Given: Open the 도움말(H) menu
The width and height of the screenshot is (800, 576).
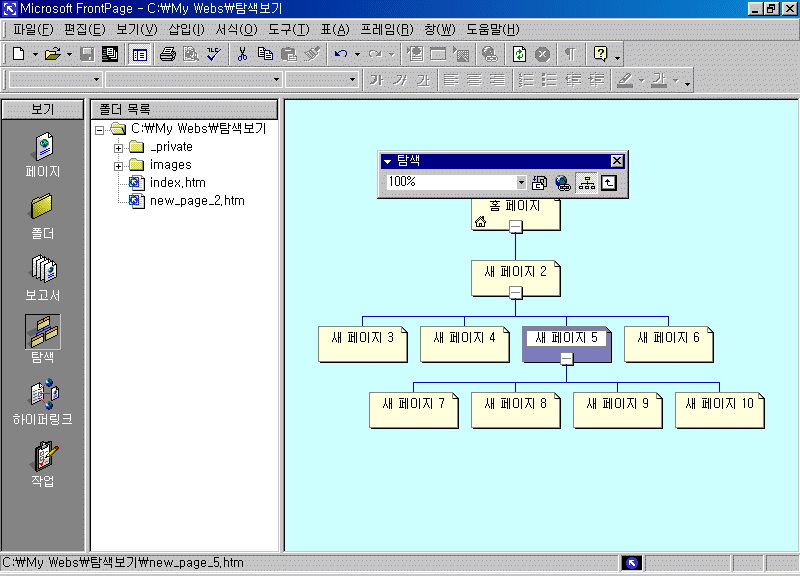Looking at the screenshot, I should click(x=492, y=30).
